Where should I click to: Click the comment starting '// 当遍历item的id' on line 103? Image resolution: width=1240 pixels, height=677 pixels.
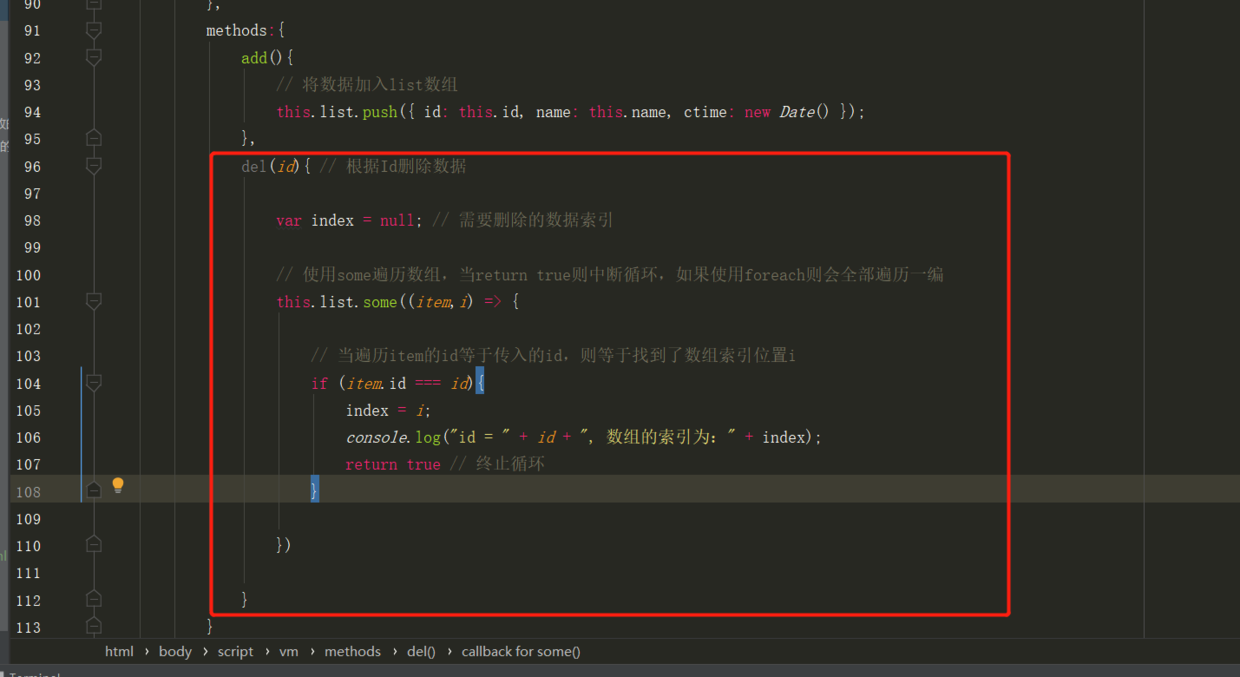pyautogui.click(x=553, y=356)
